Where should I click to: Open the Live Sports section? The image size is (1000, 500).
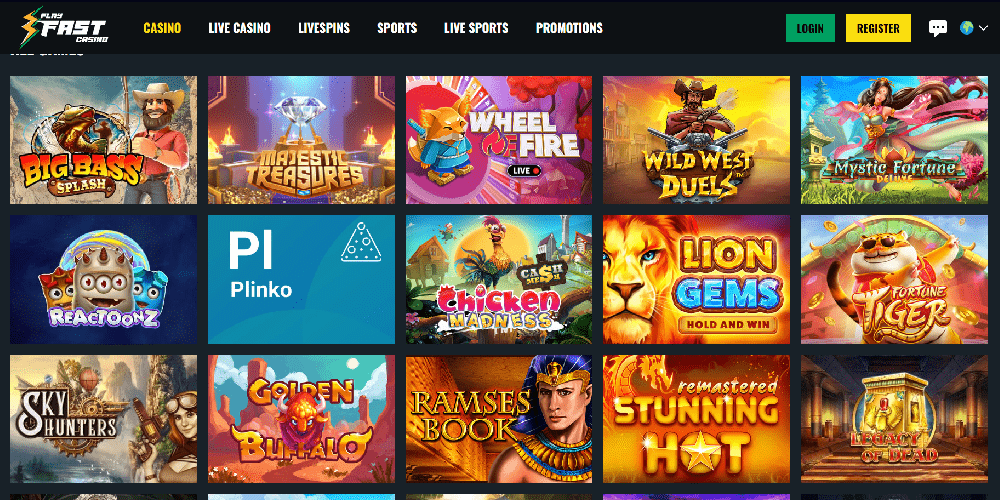(x=476, y=28)
